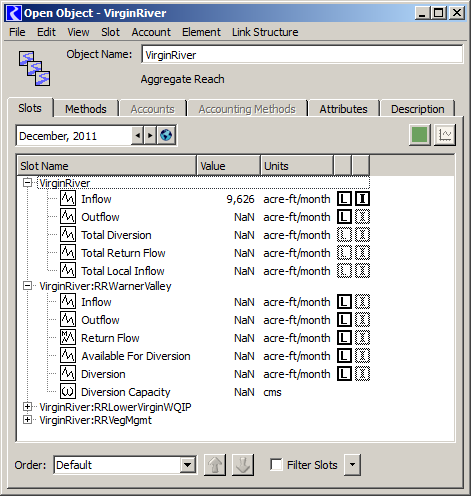This screenshot has height=496, width=471.
Task: Step to the previous month
Action: point(138,136)
